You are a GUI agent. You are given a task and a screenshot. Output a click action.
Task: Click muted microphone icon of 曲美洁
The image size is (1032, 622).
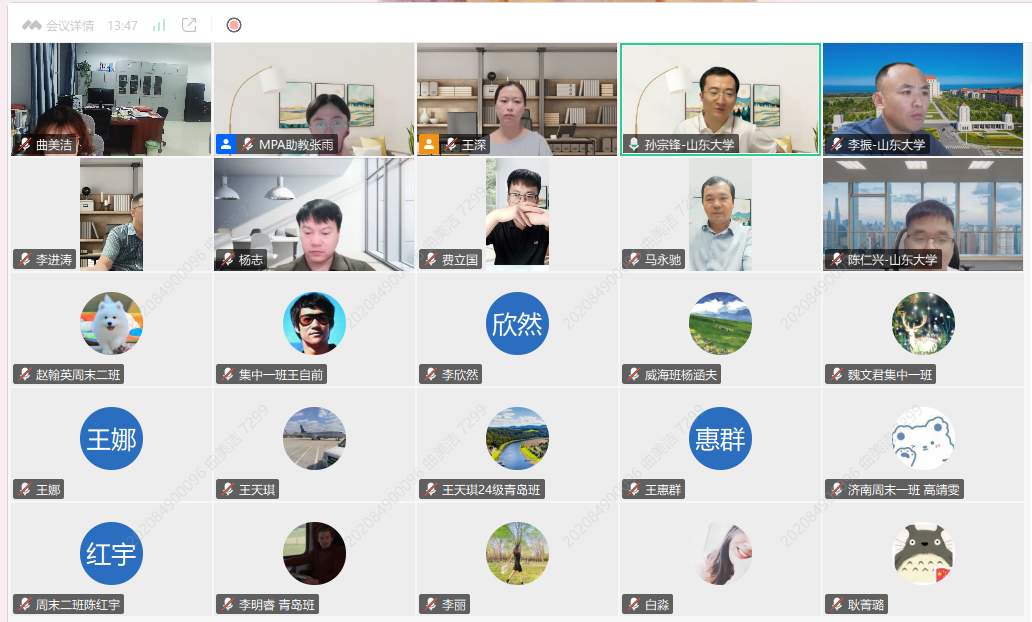pos(24,145)
